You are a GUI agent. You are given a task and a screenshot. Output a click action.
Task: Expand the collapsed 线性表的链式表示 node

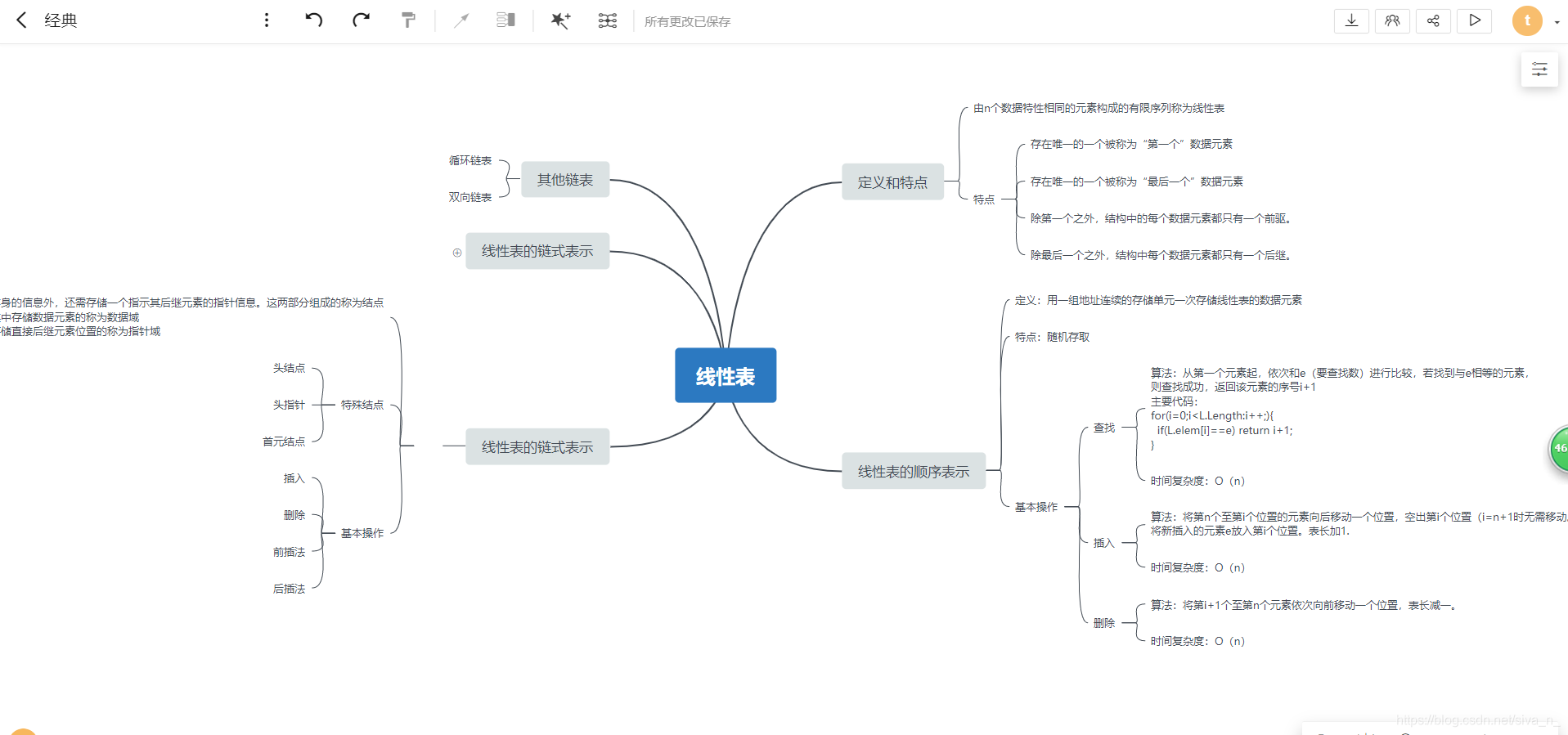click(x=457, y=253)
